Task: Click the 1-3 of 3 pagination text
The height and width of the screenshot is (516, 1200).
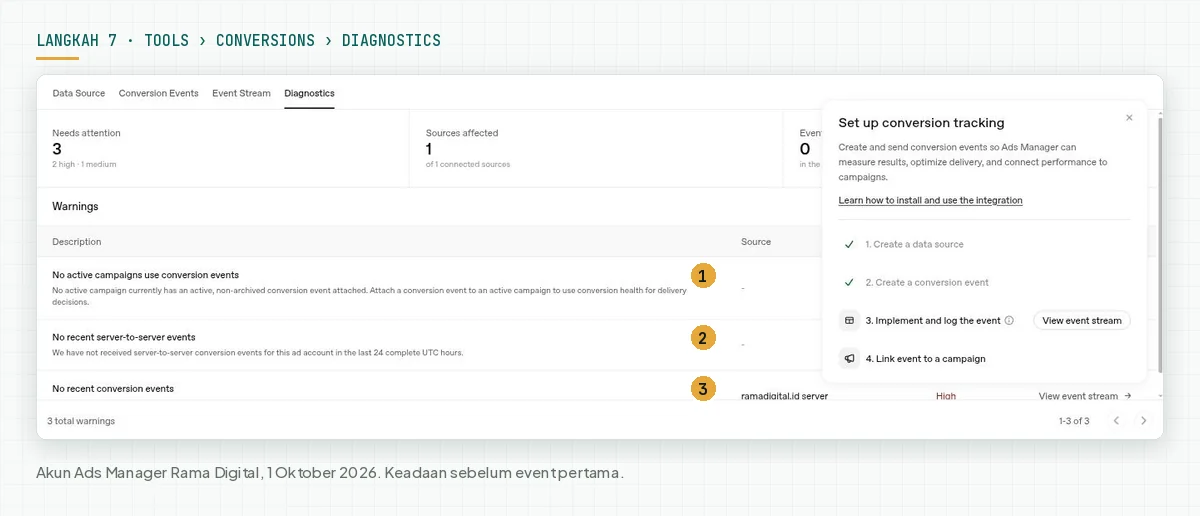Action: tap(1074, 421)
